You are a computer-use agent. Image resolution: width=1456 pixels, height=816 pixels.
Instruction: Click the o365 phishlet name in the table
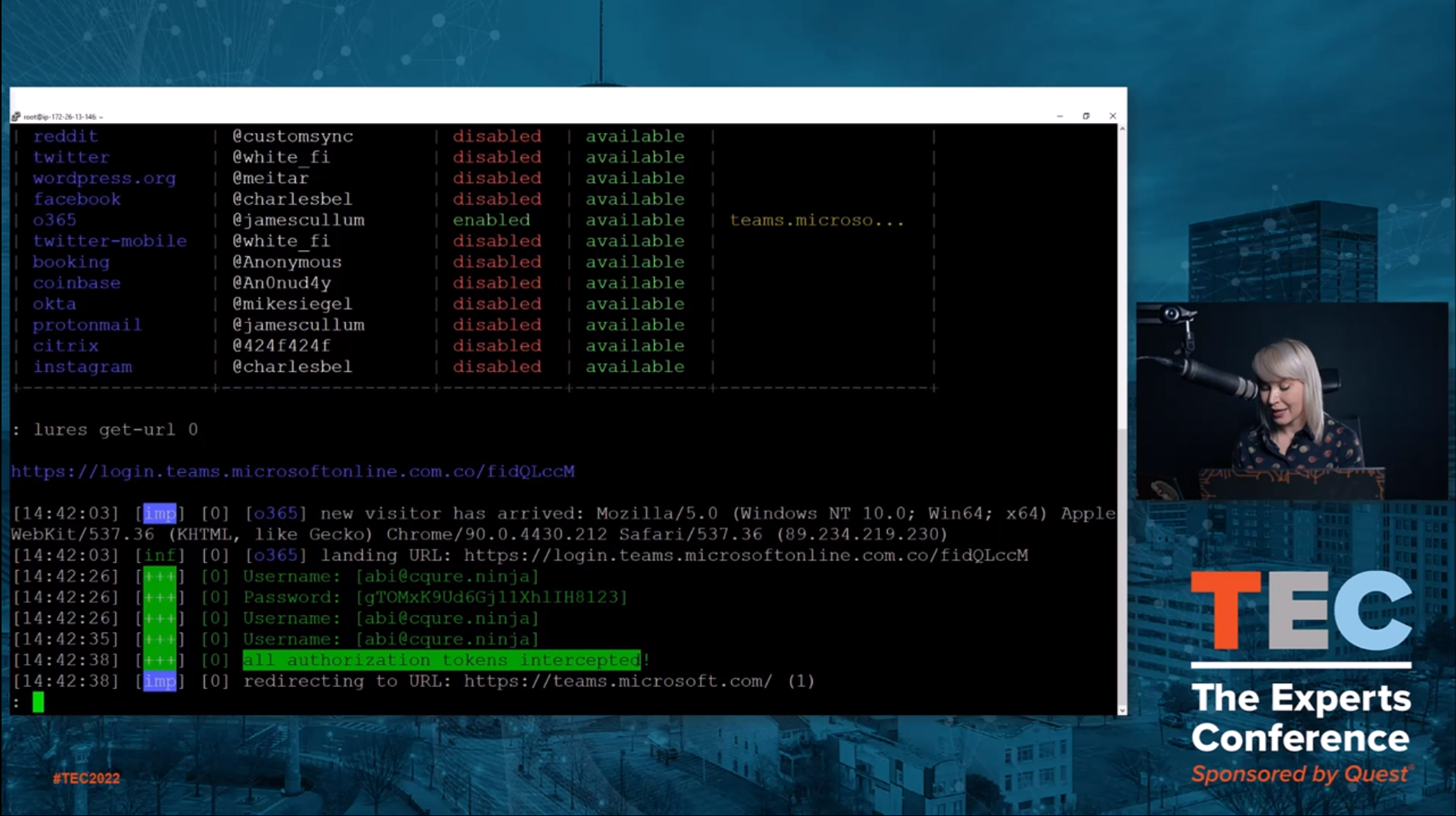click(x=54, y=220)
